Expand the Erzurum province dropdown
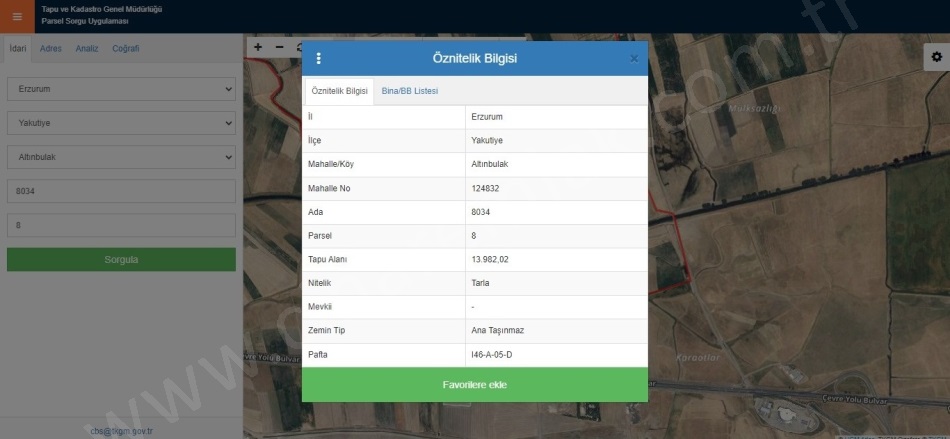This screenshot has width=950, height=439. click(x=121, y=90)
